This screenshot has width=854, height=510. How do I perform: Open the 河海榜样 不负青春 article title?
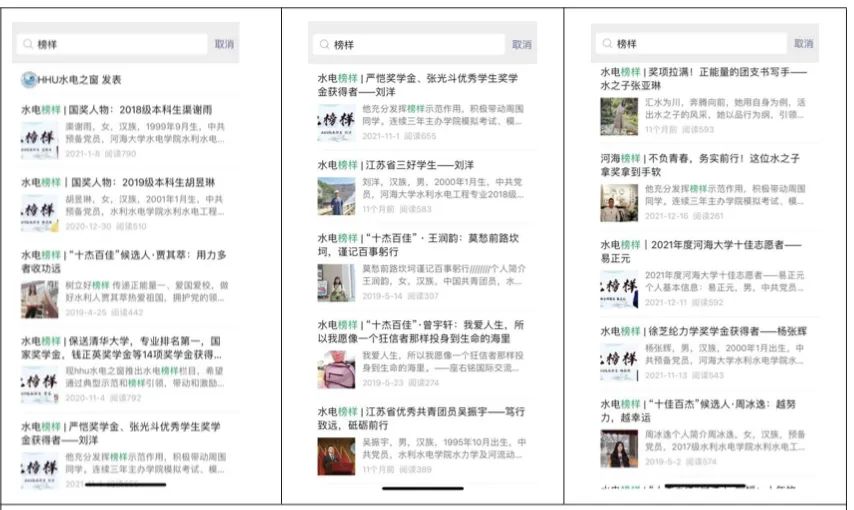point(702,164)
